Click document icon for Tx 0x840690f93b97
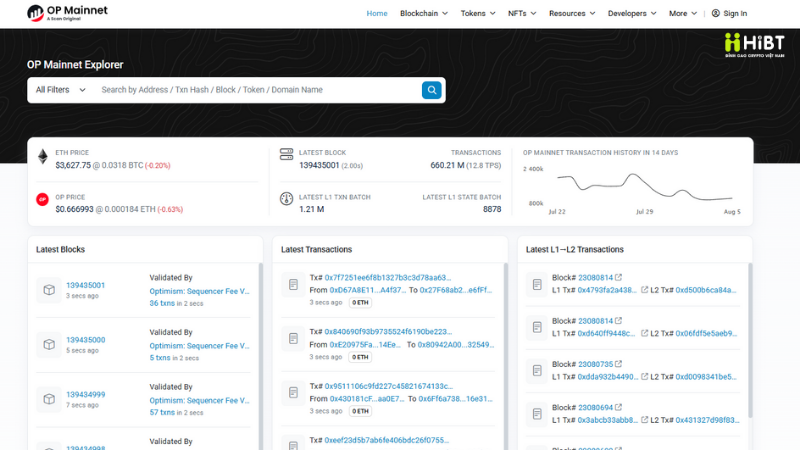The image size is (800, 450). [x=293, y=338]
